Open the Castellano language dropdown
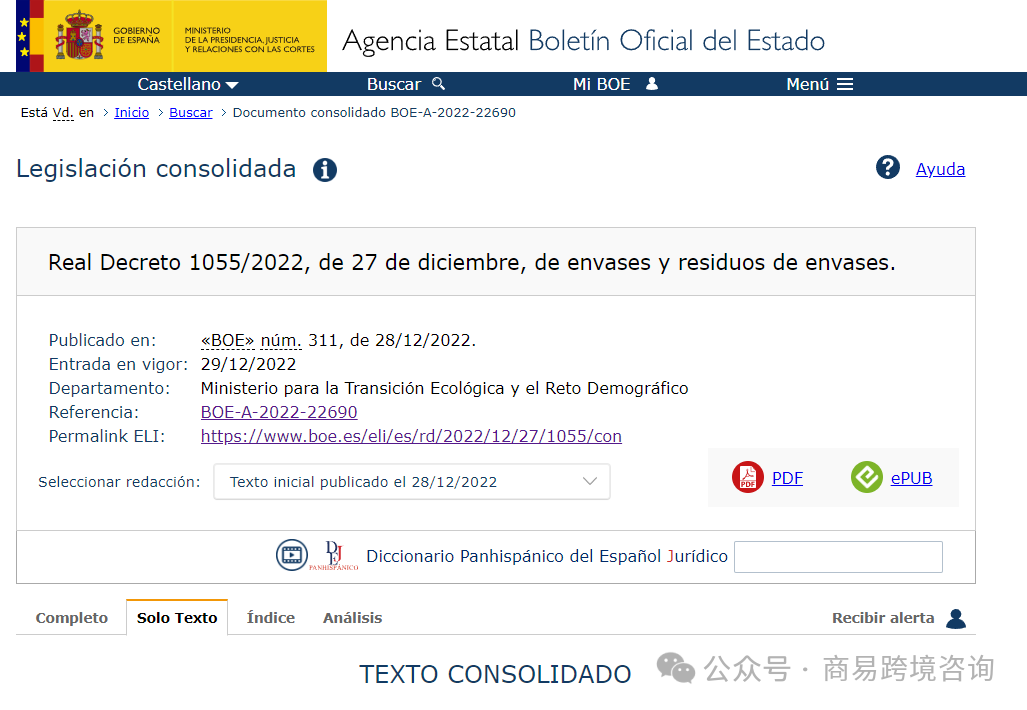 (x=188, y=84)
